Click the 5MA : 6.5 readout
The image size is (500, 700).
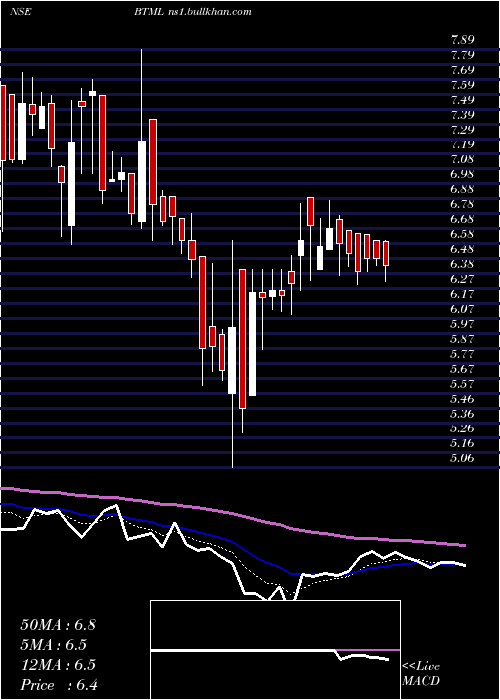[54, 645]
